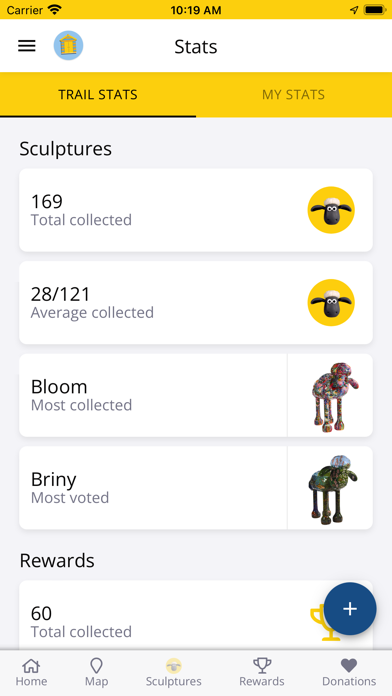The height and width of the screenshot is (696, 392).
Task: Tap the 28/121 Average collected card
Action: point(196,303)
